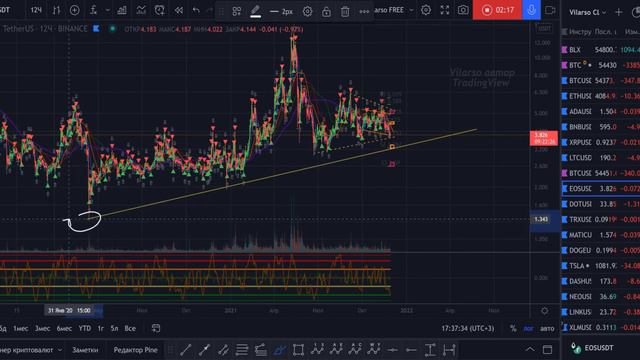
Task: Select the horizontal line drawing tool
Action: pos(392,350)
